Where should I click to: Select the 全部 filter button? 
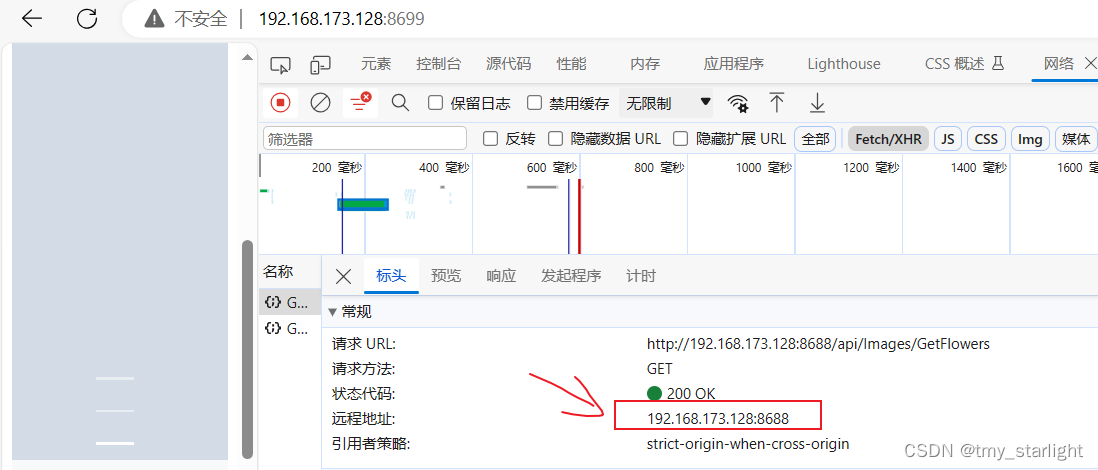pos(815,139)
